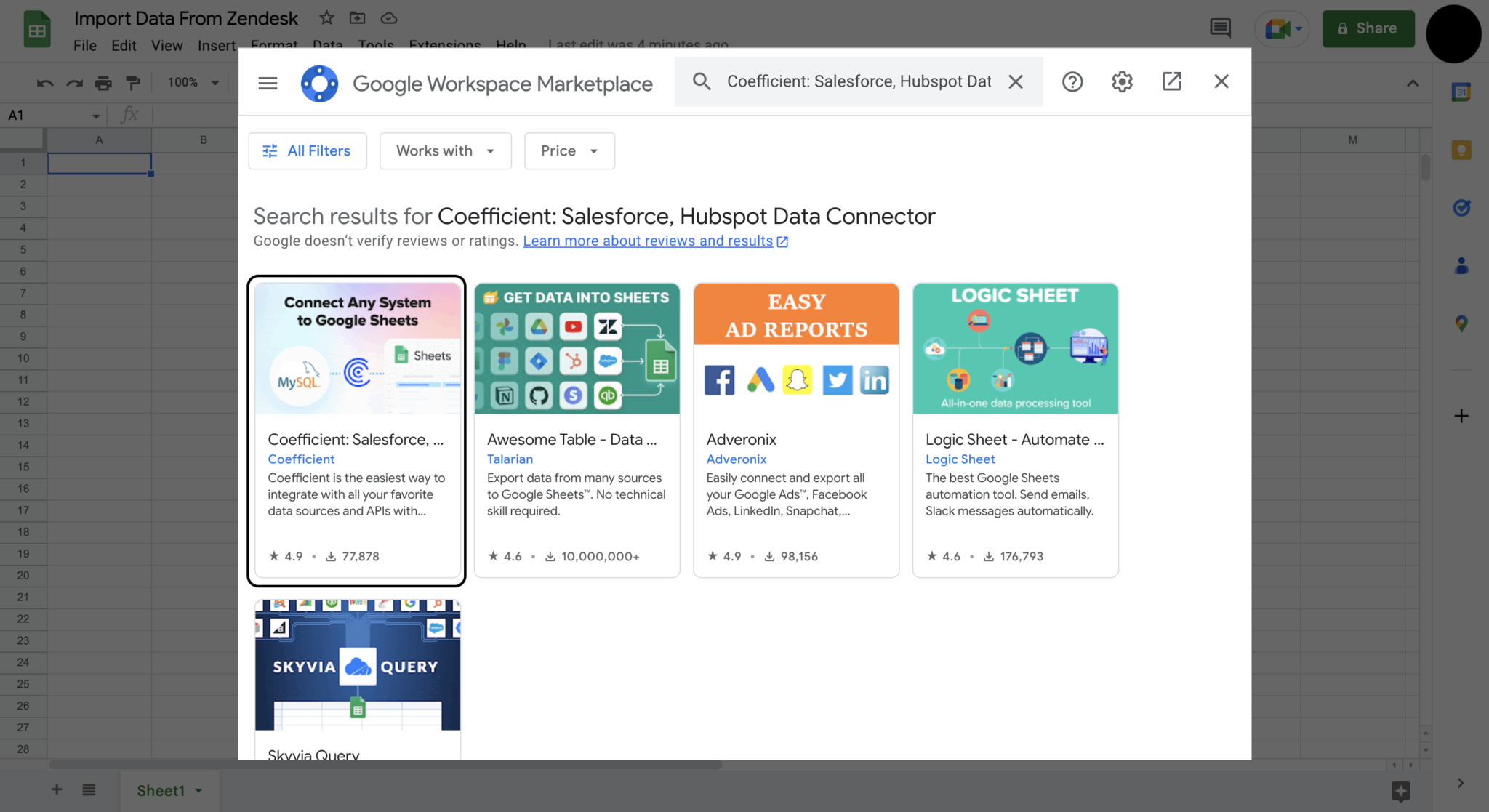Open Marketplace in a new window
The width and height of the screenshot is (1489, 812).
pyautogui.click(x=1171, y=81)
